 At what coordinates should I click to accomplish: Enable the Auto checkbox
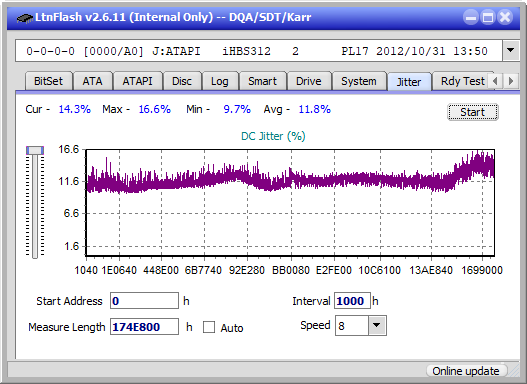[x=209, y=327]
